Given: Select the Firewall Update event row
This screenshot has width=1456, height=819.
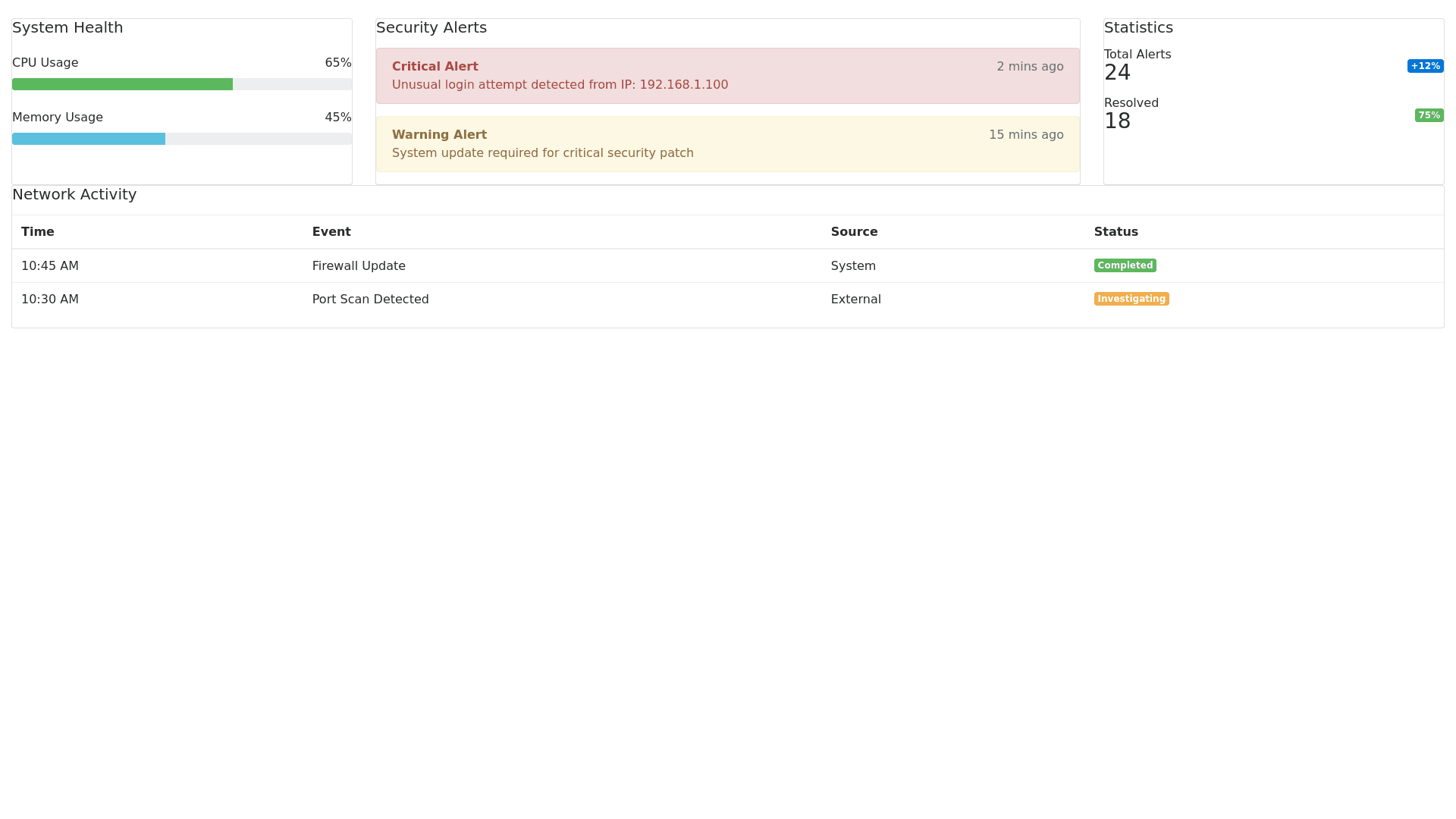Looking at the screenshot, I should tap(359, 266).
